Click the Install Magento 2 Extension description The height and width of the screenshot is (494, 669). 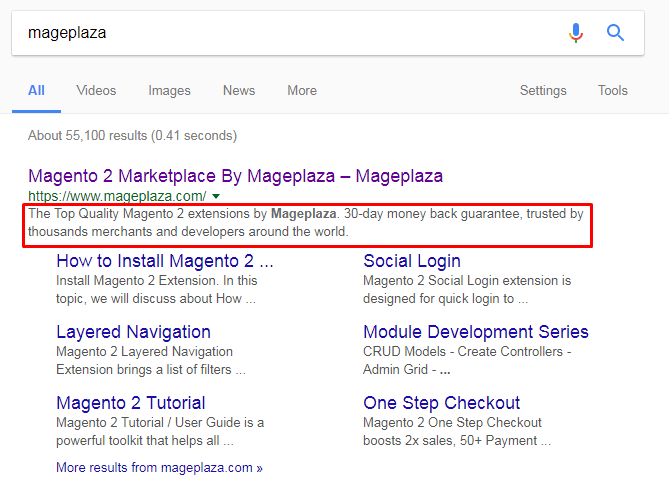157,290
